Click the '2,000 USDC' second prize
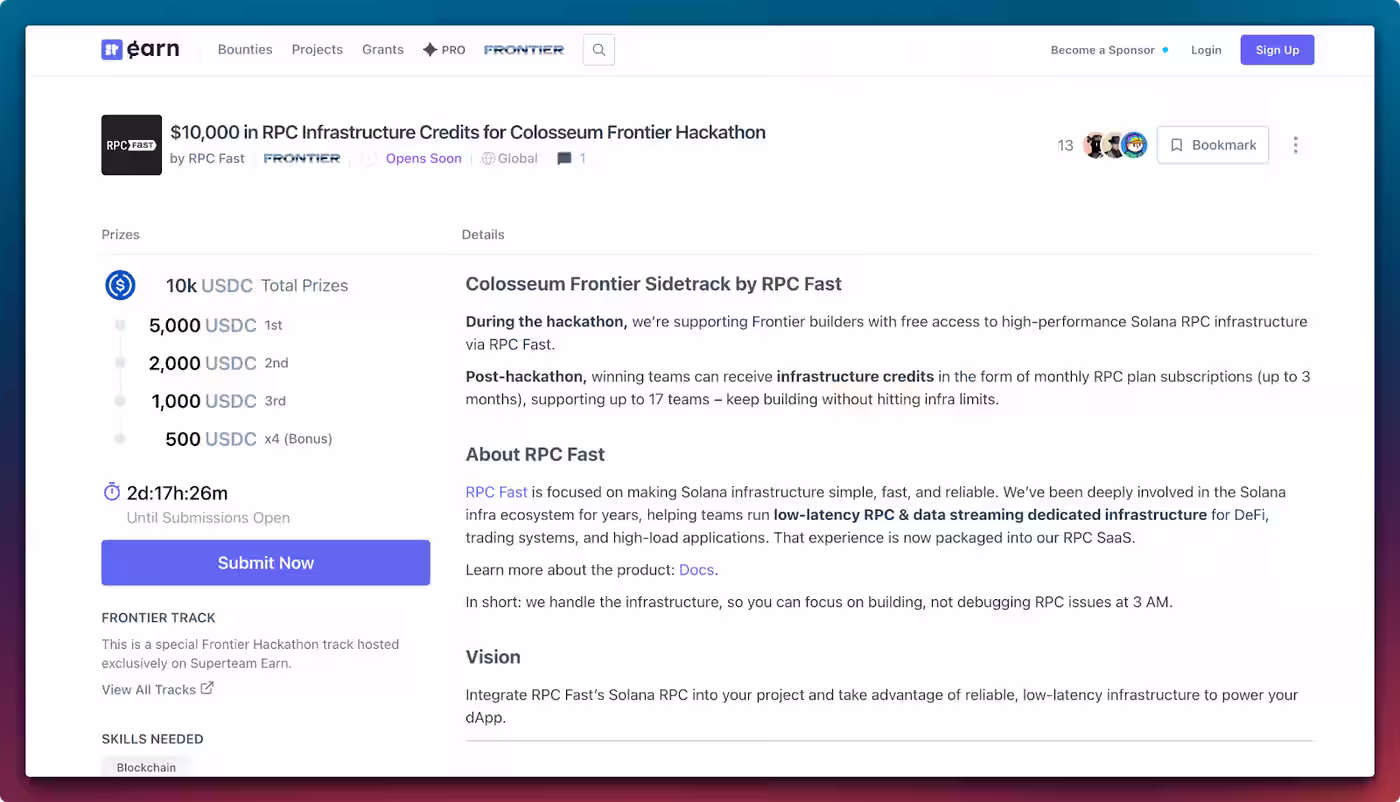1400x802 pixels. tap(203, 363)
